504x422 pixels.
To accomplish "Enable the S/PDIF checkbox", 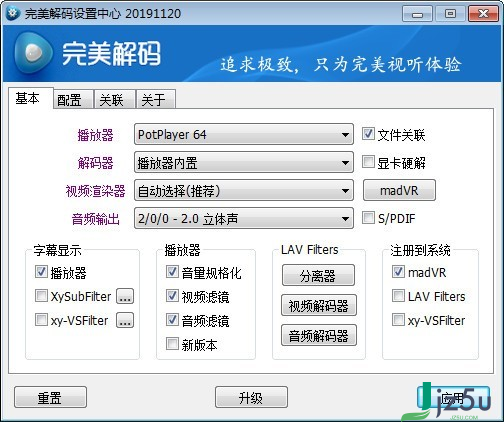I will (x=368, y=218).
